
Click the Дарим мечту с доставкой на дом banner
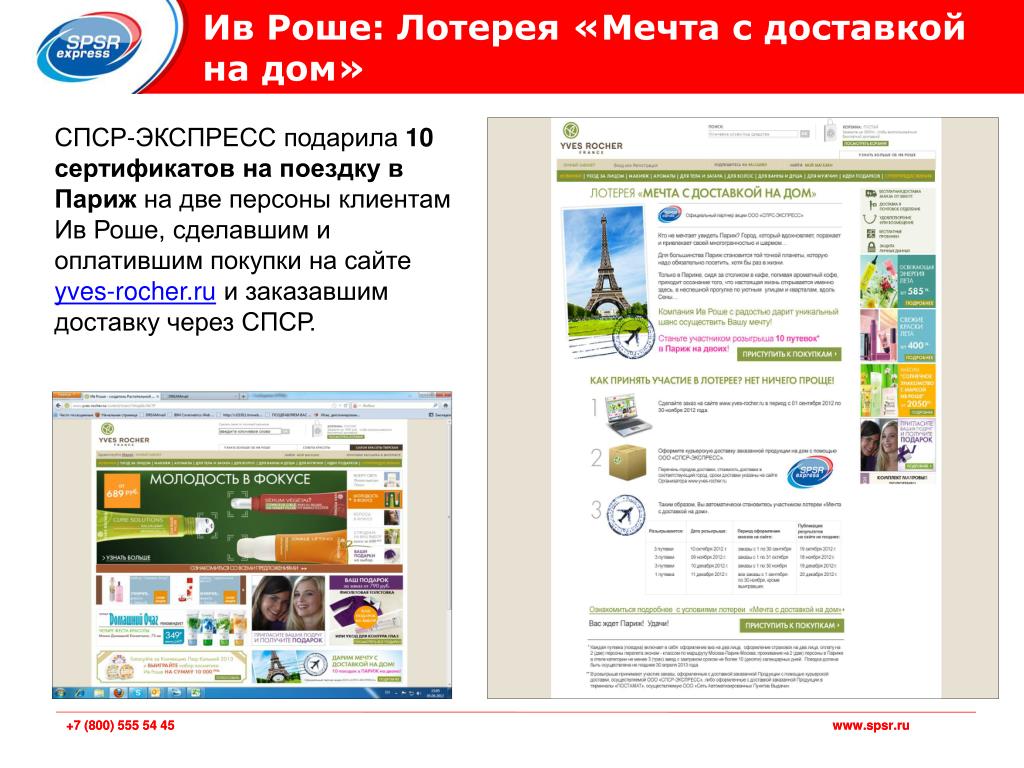[327, 666]
